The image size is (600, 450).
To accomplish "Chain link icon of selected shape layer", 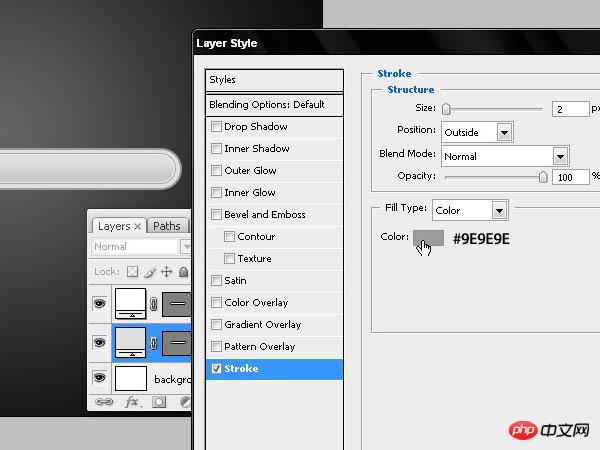I will [x=153, y=343].
